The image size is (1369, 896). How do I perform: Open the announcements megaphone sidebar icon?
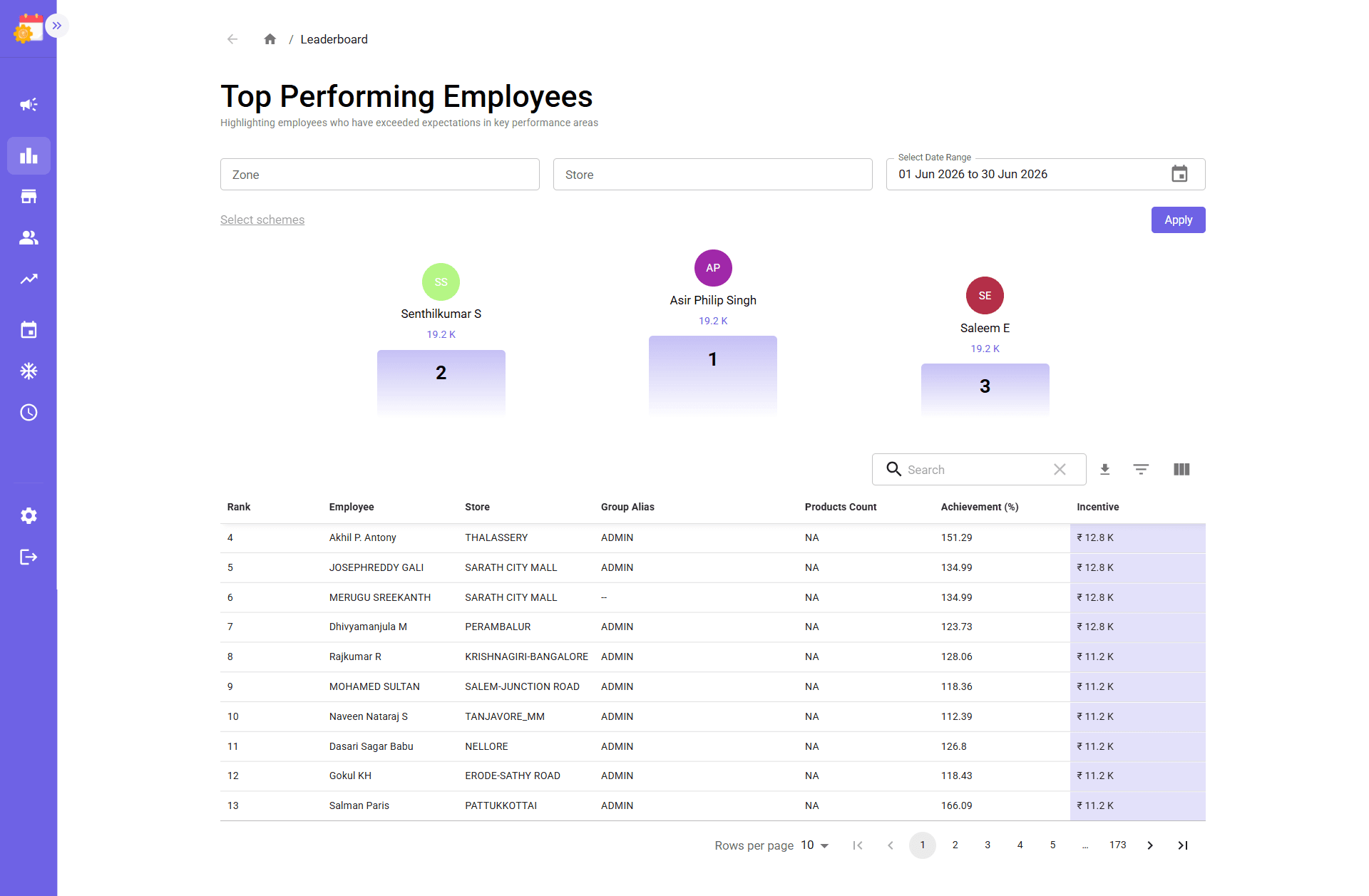click(29, 105)
